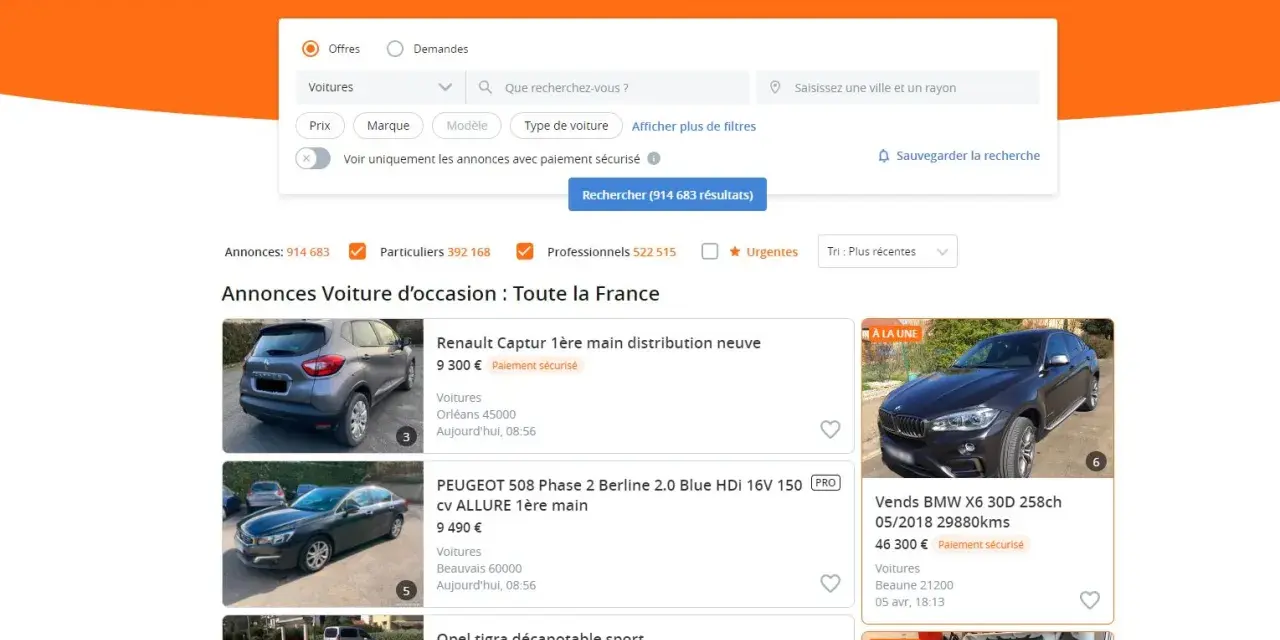This screenshot has height=640, width=1280.
Task: Click the city and radius location field
Action: [898, 87]
